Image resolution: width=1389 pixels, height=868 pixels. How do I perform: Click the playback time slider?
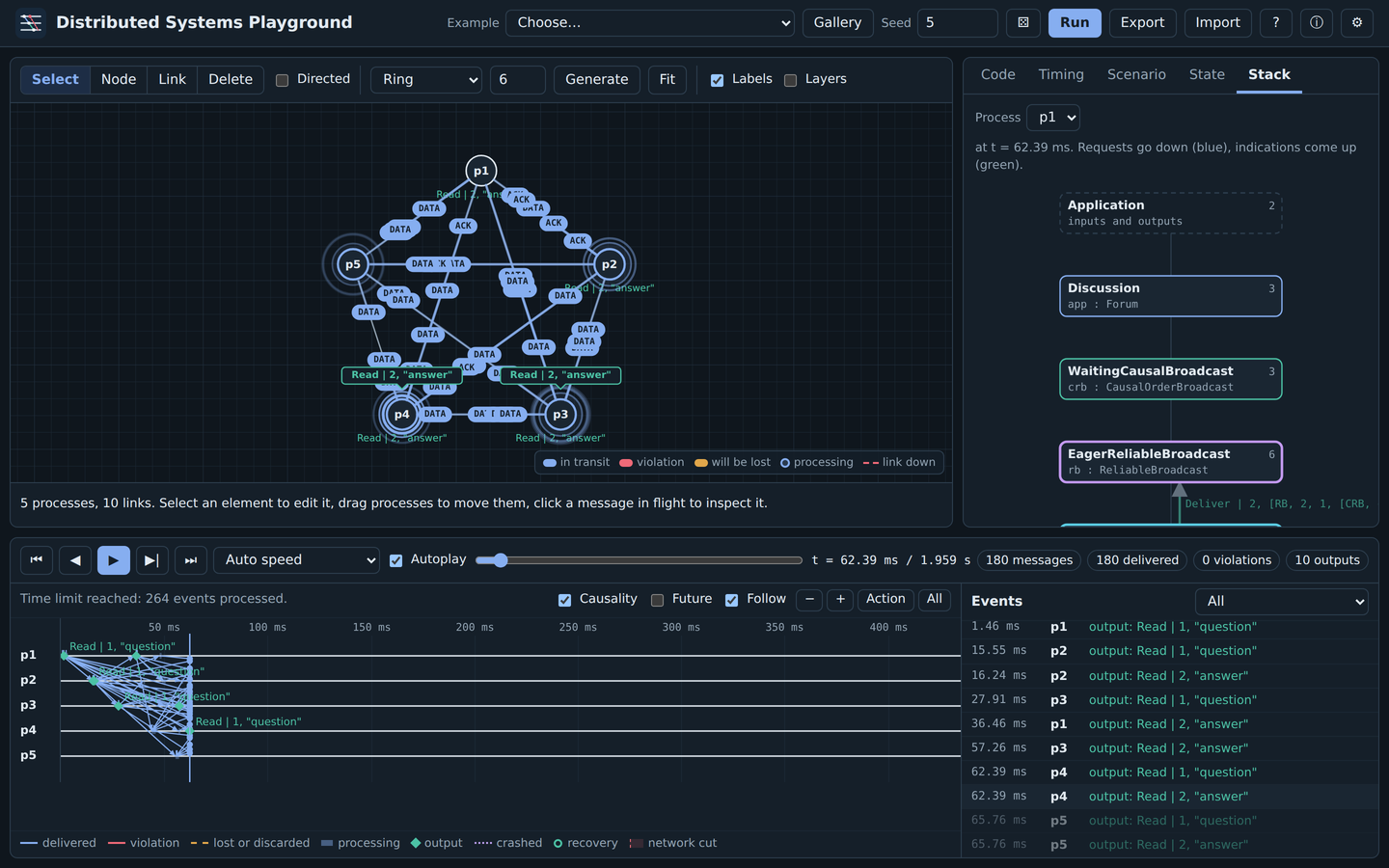tap(639, 560)
